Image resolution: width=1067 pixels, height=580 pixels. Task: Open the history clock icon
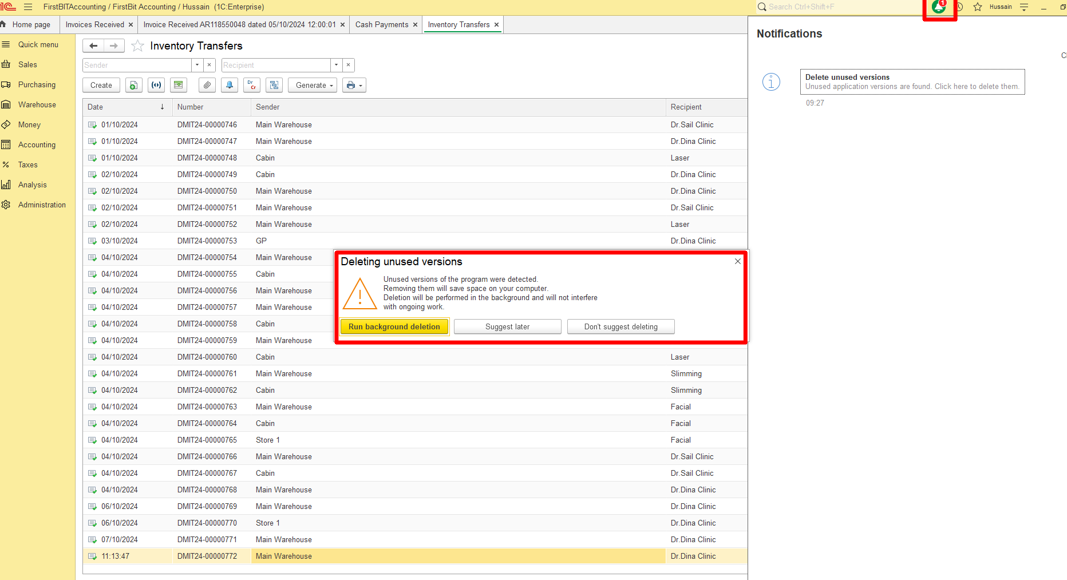(959, 7)
